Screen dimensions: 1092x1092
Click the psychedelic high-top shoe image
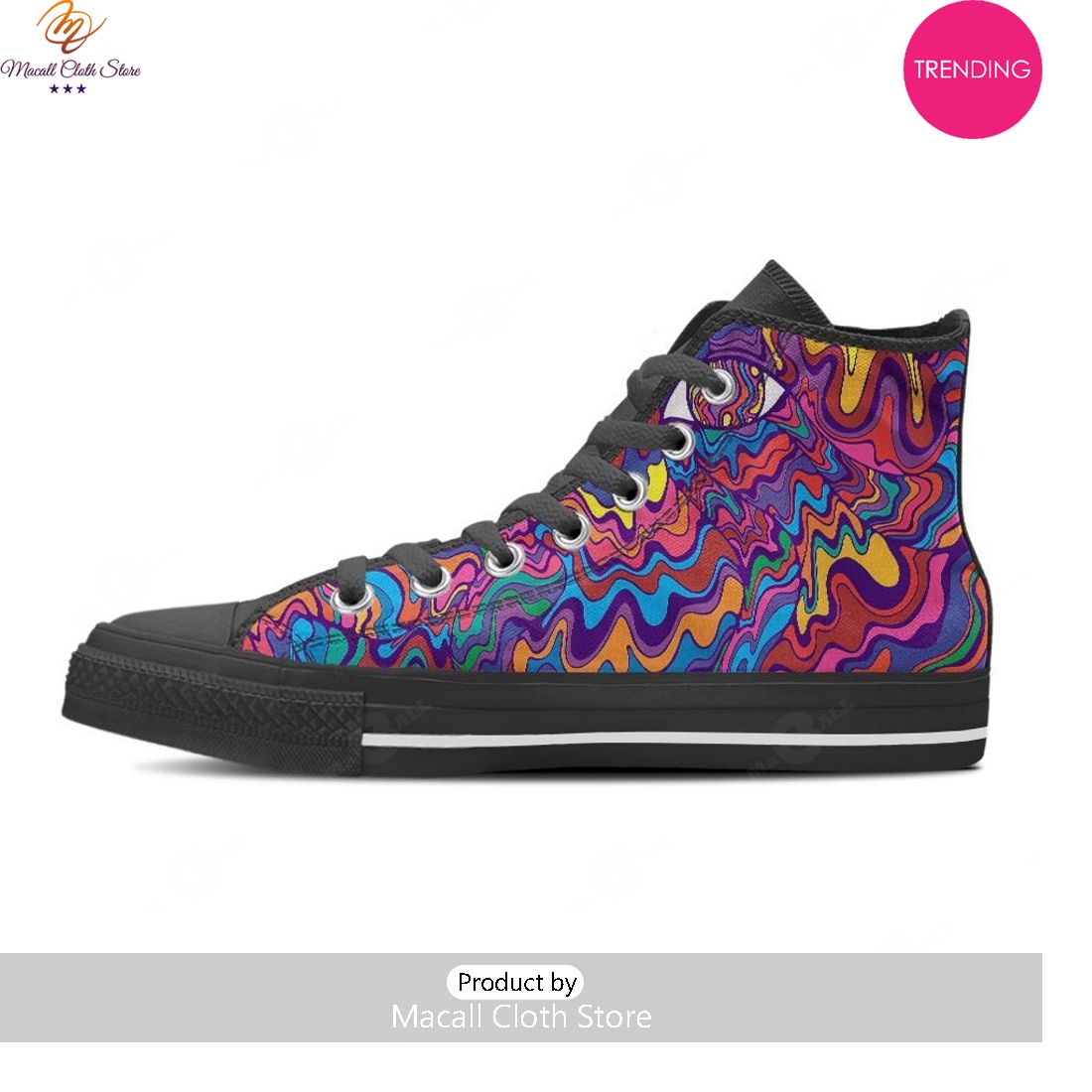(527, 519)
